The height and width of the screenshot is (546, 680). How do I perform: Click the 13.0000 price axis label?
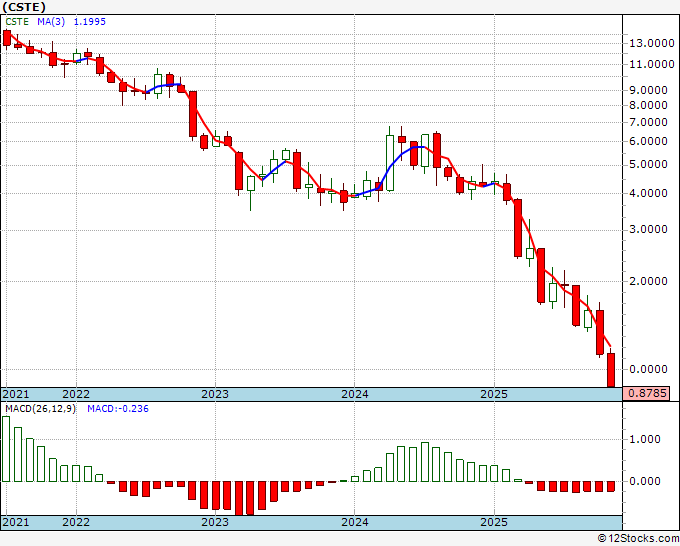pyautogui.click(x=652, y=43)
